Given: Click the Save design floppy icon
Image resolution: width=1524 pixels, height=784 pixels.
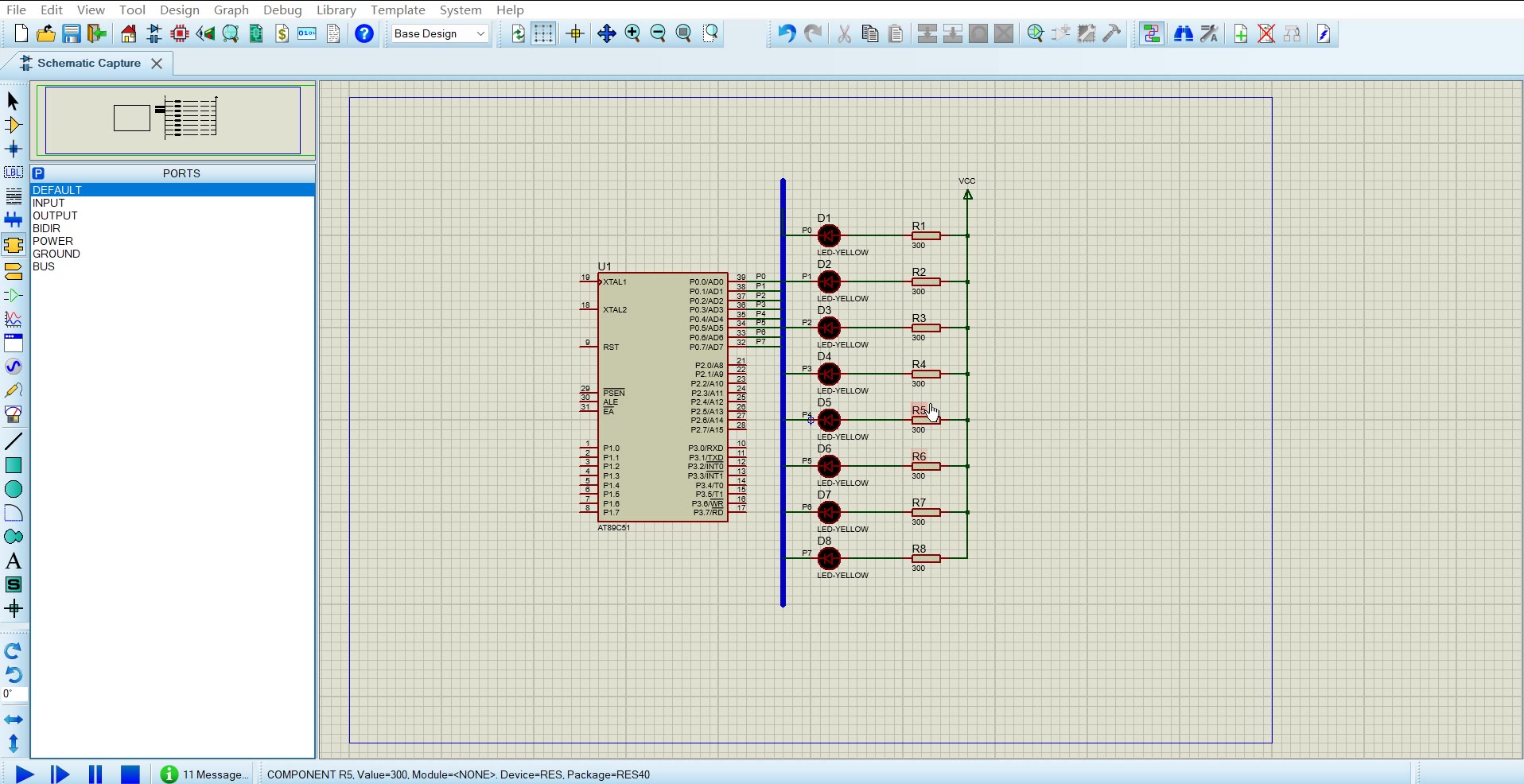Looking at the screenshot, I should (x=72, y=33).
